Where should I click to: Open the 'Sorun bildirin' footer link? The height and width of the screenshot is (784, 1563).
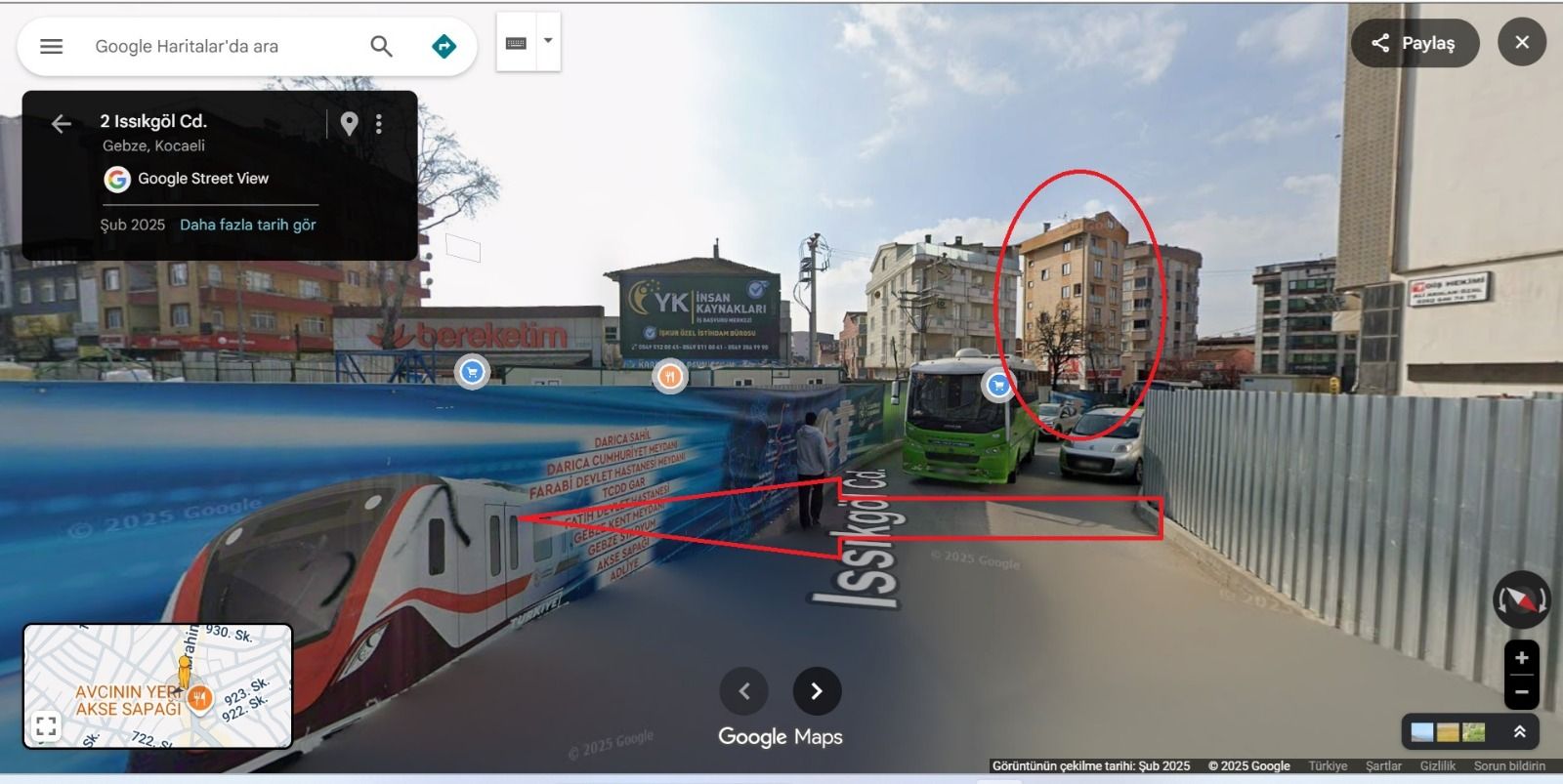point(1509,766)
